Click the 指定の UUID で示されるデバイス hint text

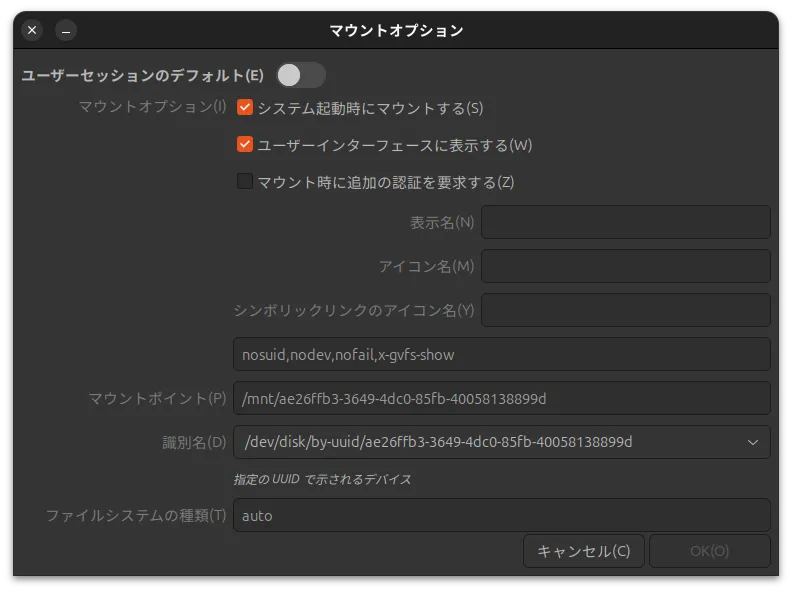322,479
